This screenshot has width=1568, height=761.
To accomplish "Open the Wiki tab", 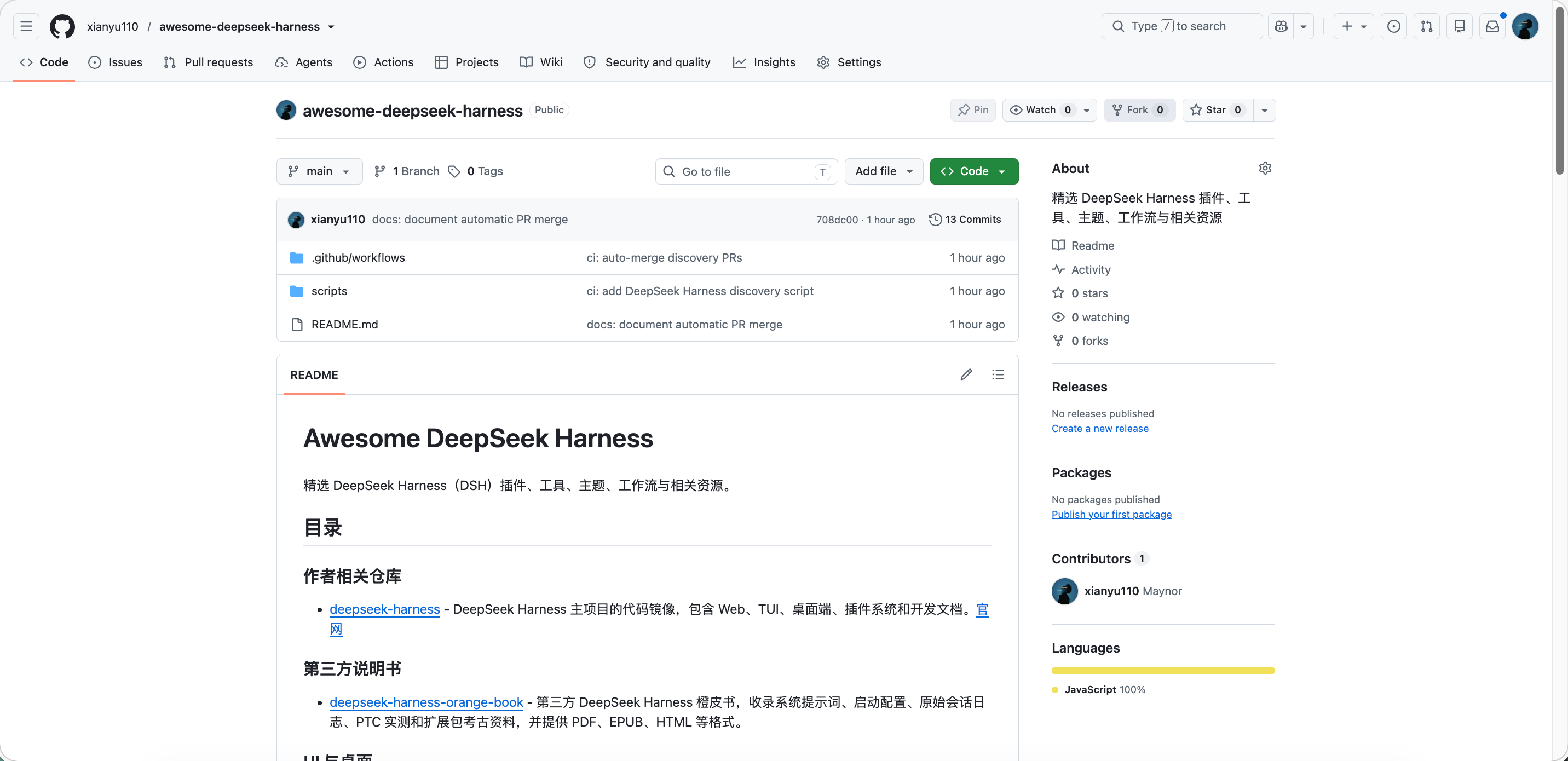I will 540,62.
